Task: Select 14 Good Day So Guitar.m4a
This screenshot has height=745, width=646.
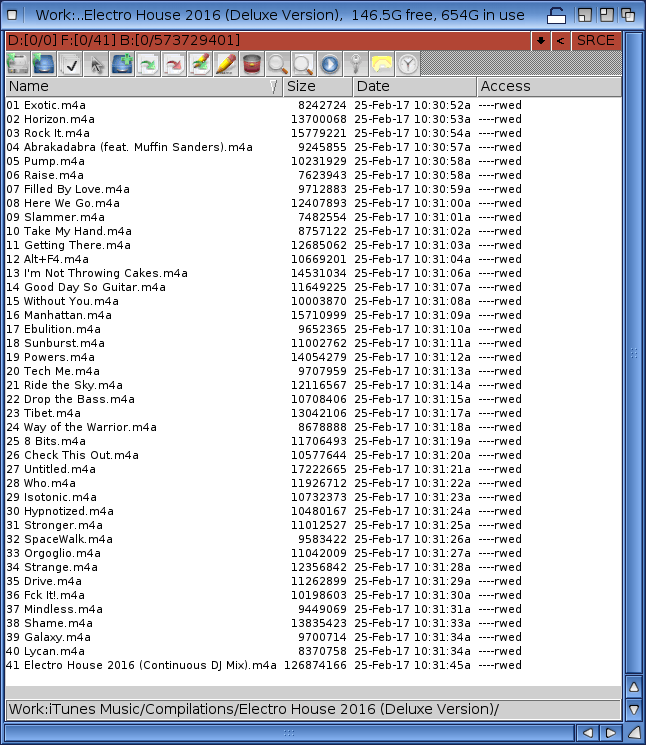Action: pos(86,287)
